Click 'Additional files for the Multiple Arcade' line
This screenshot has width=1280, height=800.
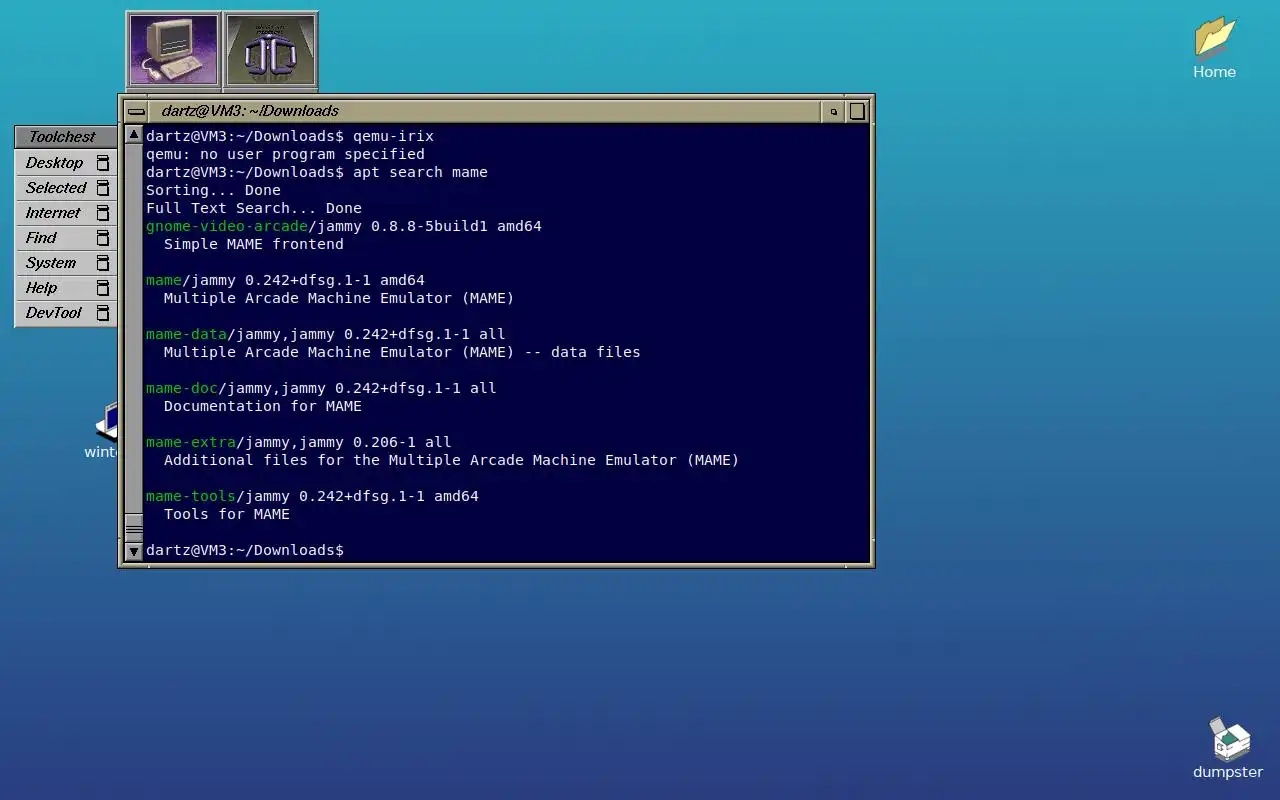[451, 460]
